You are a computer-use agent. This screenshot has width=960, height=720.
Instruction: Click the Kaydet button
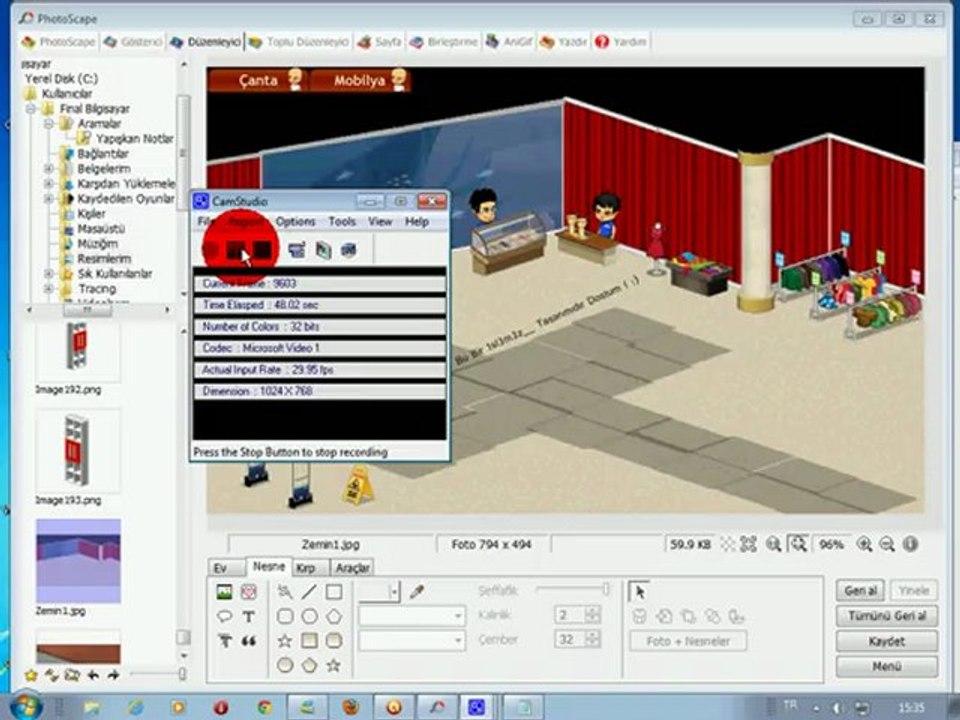tap(887, 641)
